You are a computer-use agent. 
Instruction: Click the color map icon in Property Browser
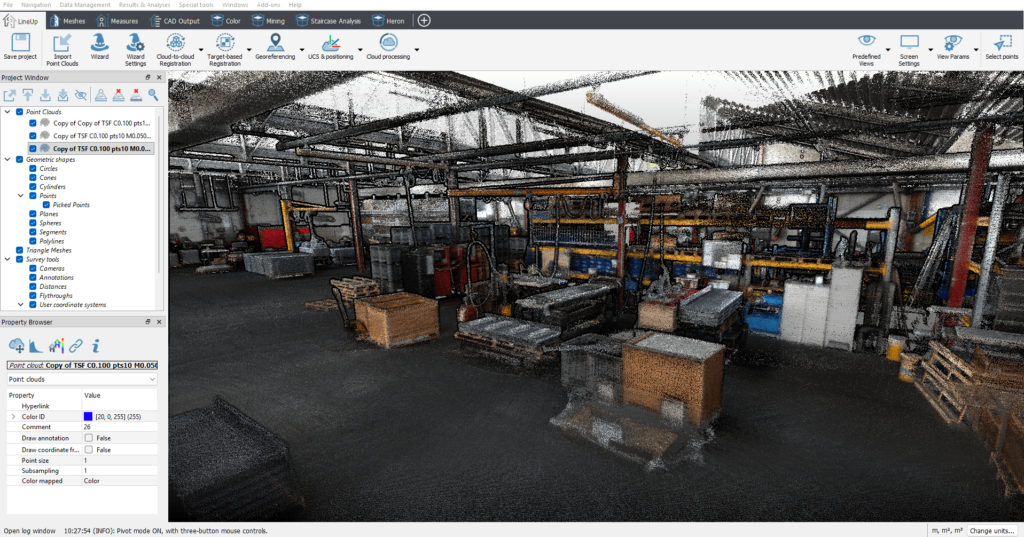tap(56, 346)
